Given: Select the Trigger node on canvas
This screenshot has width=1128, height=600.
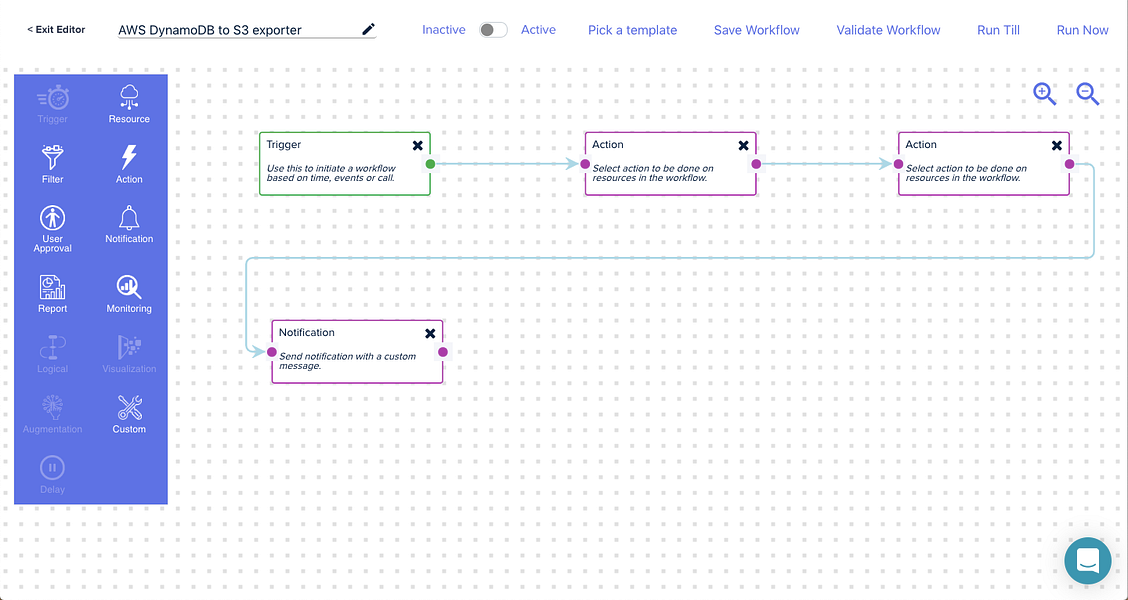Looking at the screenshot, I should pyautogui.click(x=345, y=164).
